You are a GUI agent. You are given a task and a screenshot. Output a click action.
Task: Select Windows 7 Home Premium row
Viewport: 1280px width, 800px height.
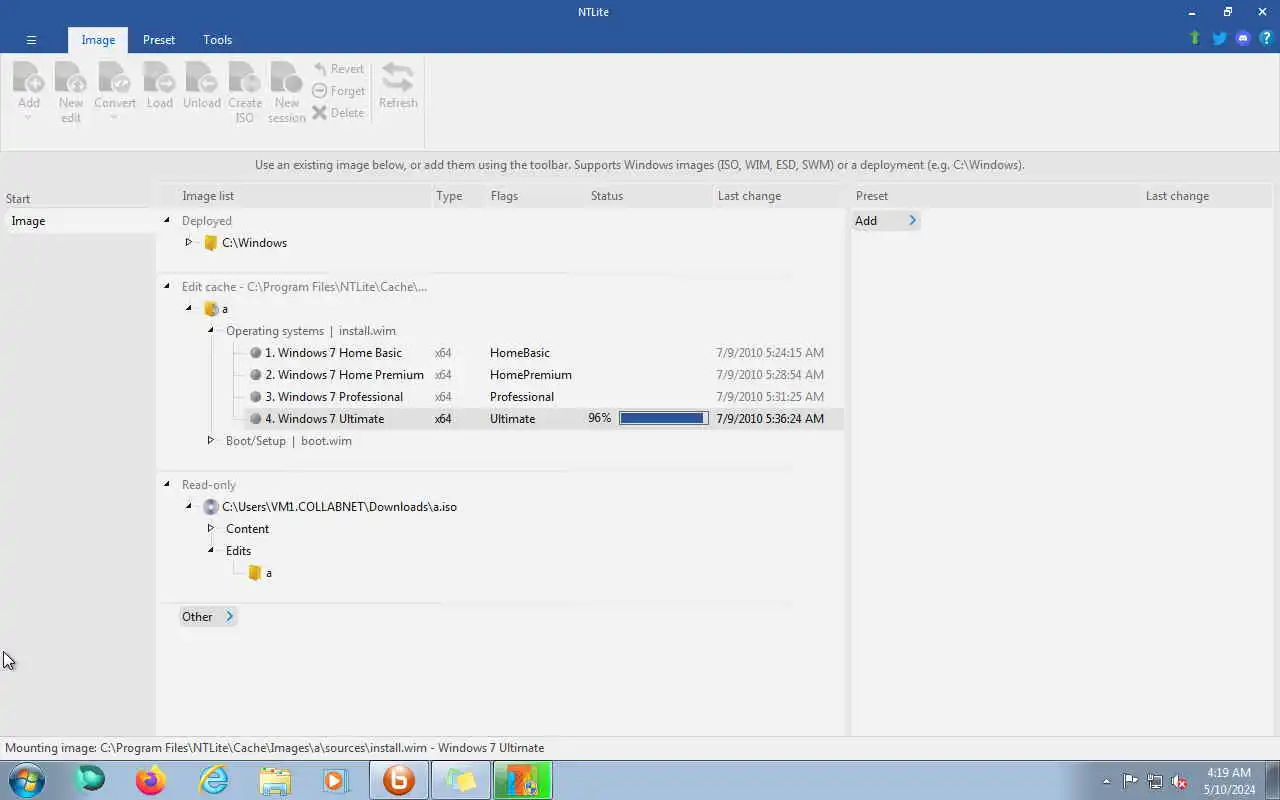point(543,375)
